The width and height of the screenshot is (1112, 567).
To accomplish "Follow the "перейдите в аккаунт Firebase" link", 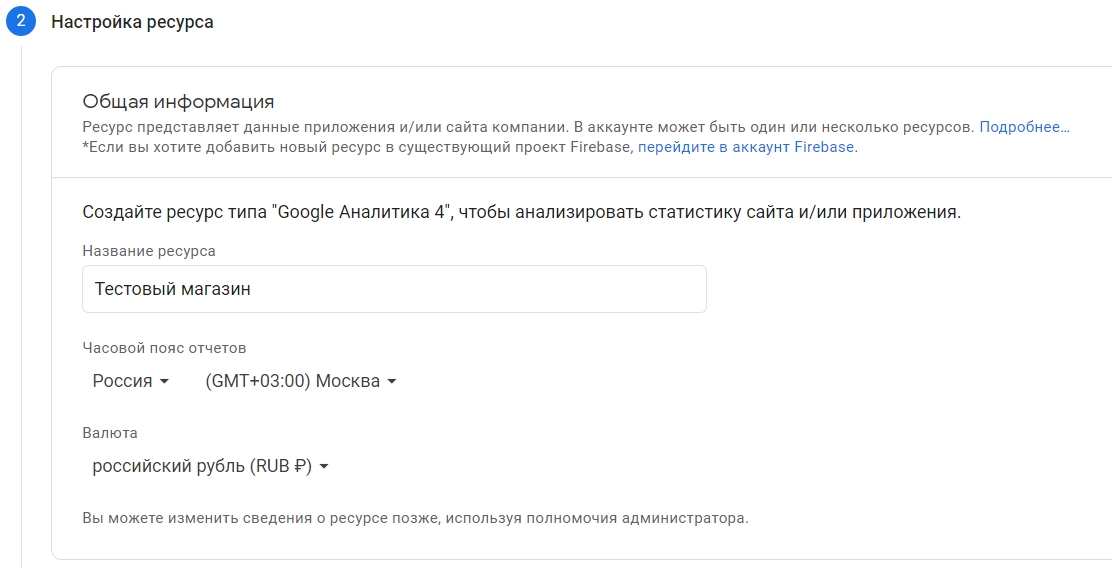I will coord(747,147).
